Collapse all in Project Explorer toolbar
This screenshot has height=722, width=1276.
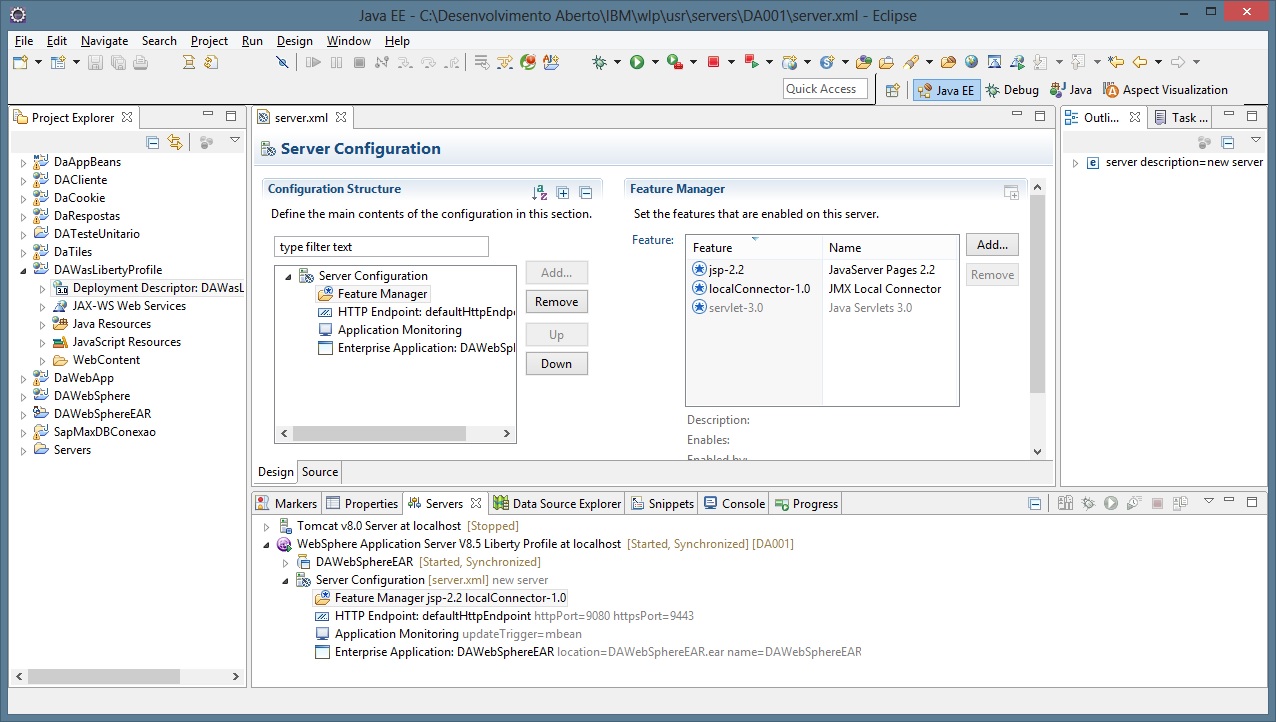pyautogui.click(x=153, y=143)
